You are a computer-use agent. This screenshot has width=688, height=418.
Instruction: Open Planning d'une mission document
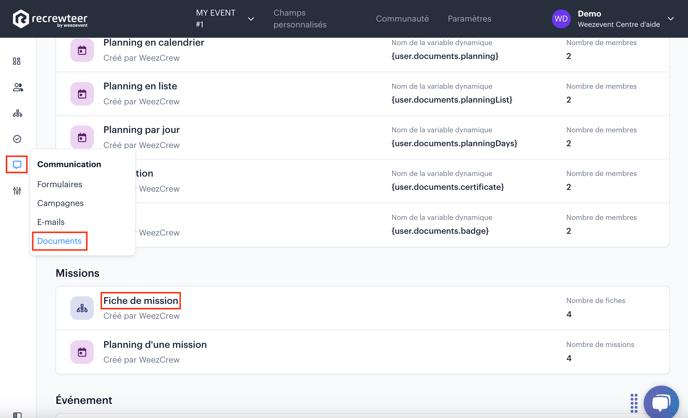coord(155,344)
